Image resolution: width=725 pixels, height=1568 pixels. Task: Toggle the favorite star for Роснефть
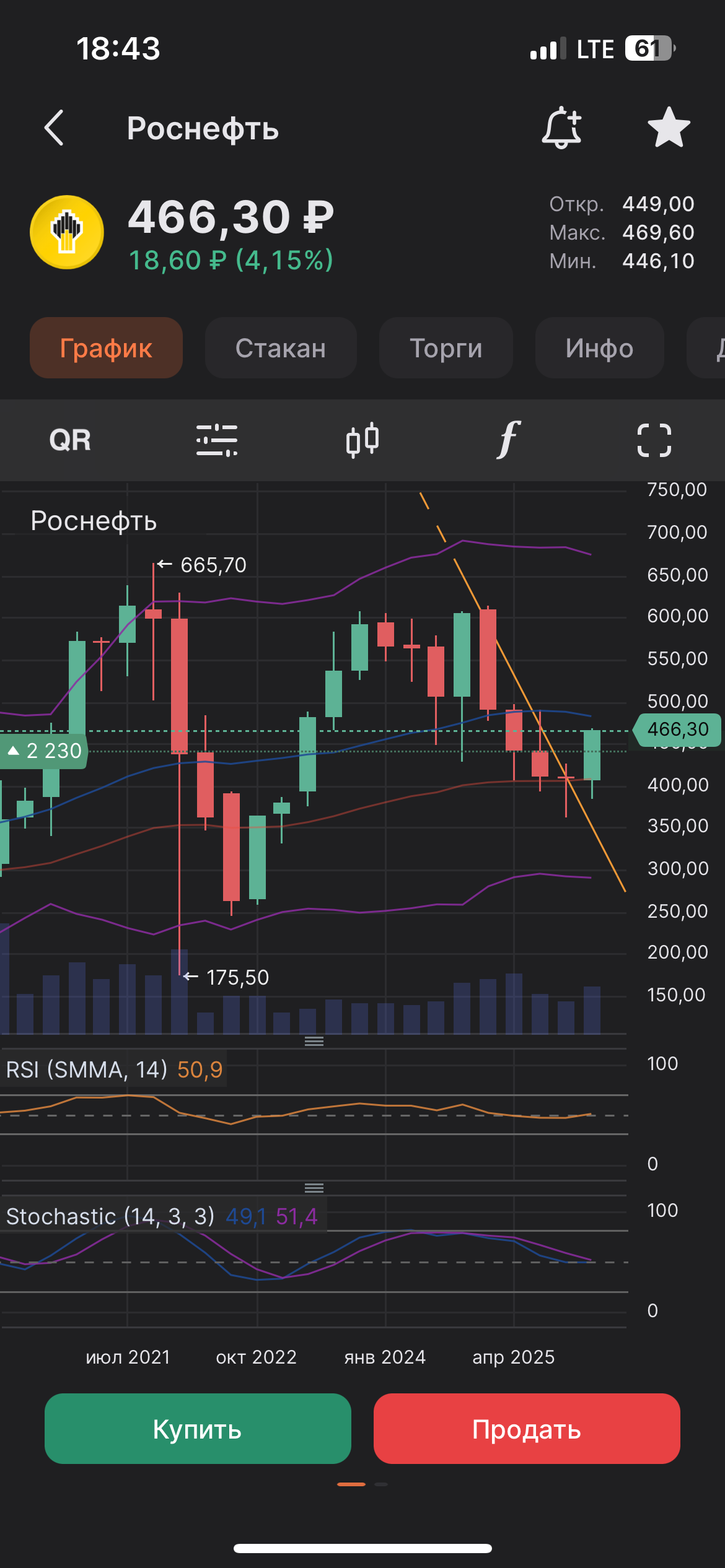pos(669,128)
